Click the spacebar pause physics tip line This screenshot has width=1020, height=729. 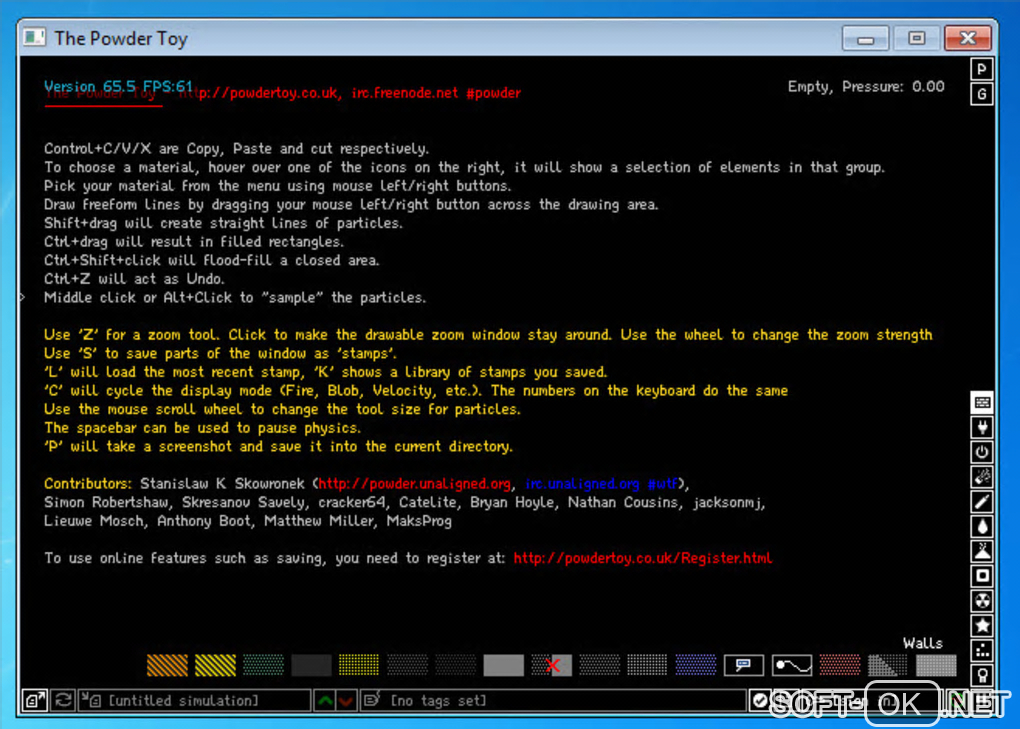point(202,428)
